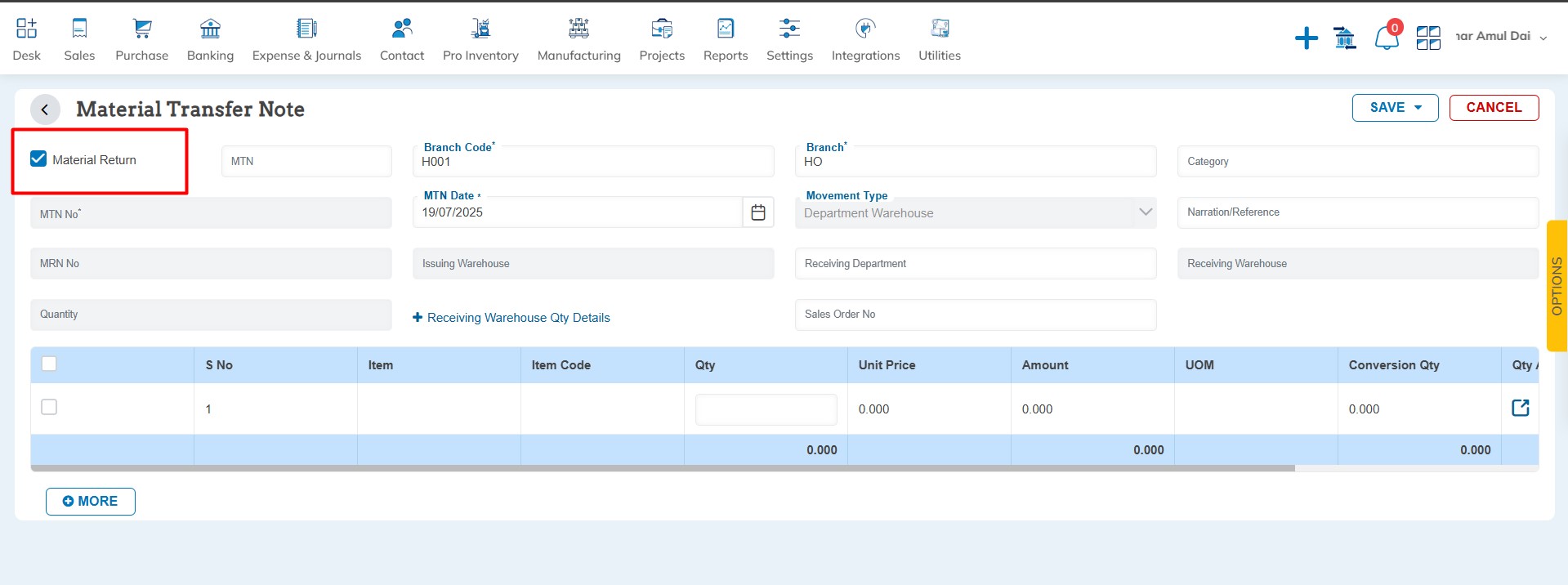Screen dimensions: 1568x585
Task: Open the Integrations icon
Action: (x=865, y=29)
